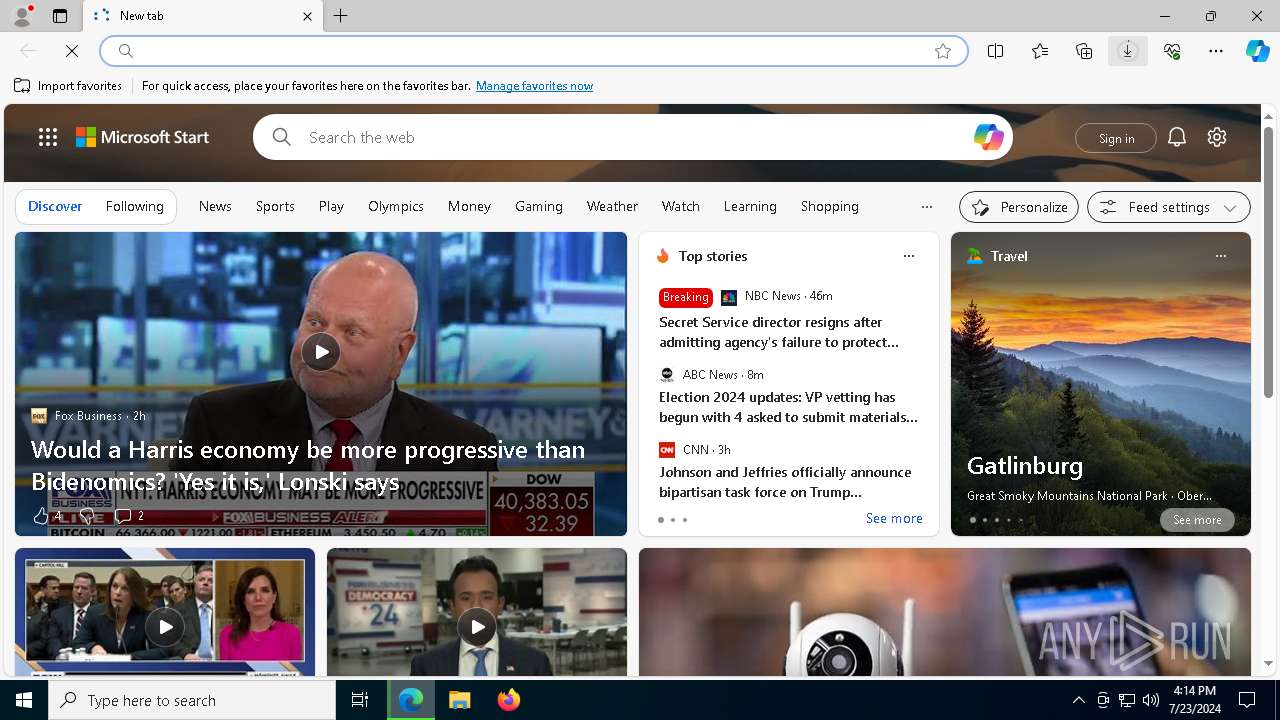Open notifications bell icon
Image resolution: width=1280 pixels, height=720 pixels.
tap(1177, 137)
